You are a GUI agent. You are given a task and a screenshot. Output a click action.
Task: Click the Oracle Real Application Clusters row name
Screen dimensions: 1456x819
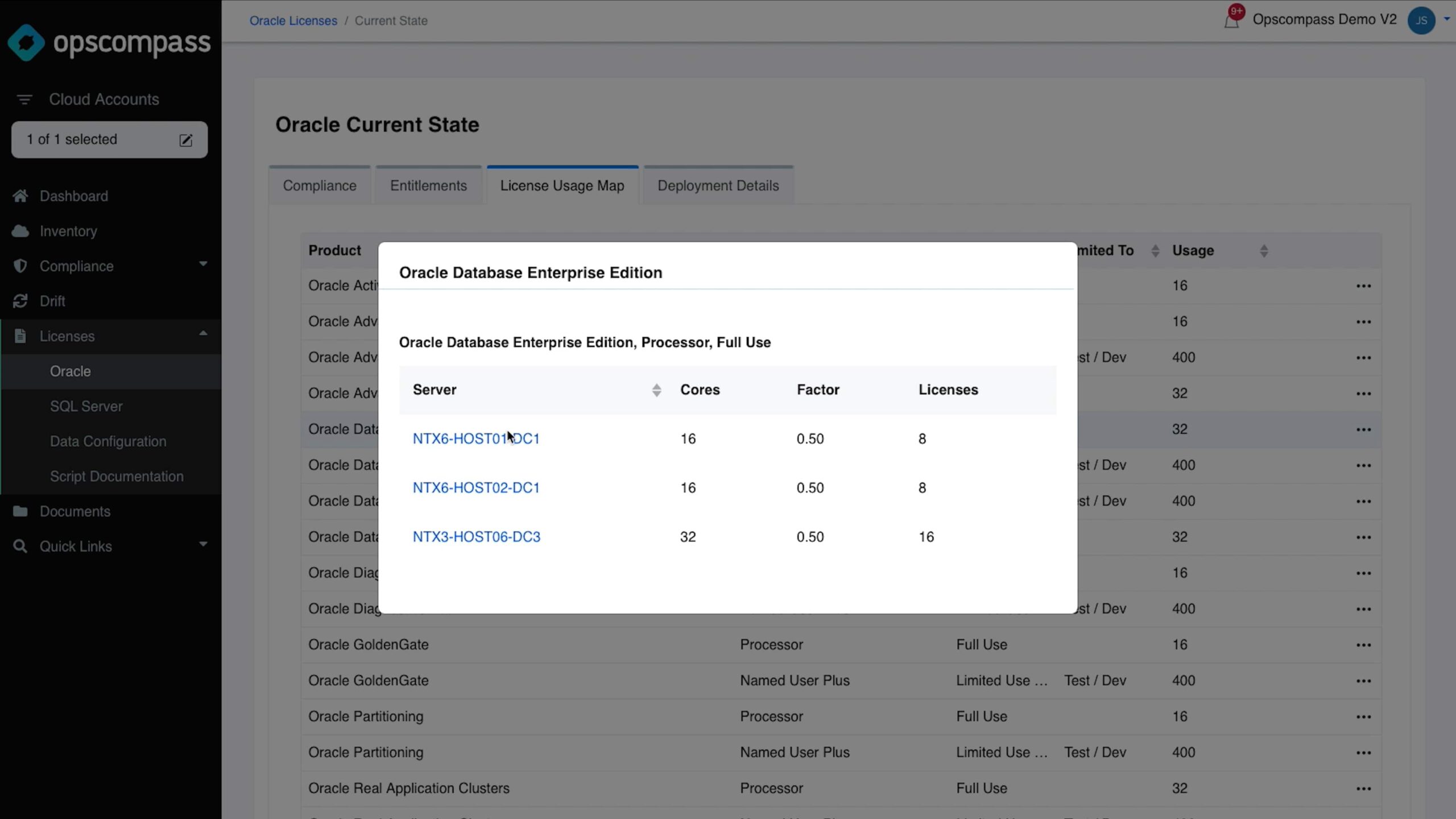(409, 788)
